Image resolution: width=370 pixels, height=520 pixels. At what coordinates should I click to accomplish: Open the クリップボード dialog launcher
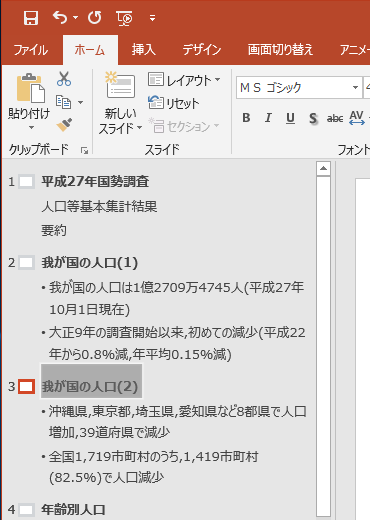coord(84,151)
